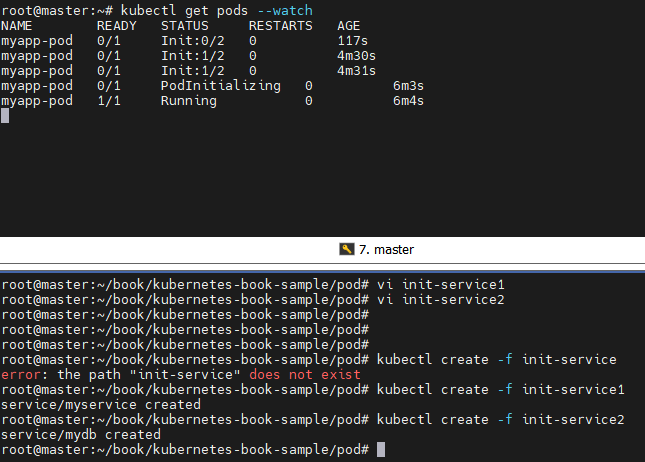The height and width of the screenshot is (462, 645).
Task: Click the 'Init:0/2' status value
Action: pyautogui.click(x=193, y=41)
